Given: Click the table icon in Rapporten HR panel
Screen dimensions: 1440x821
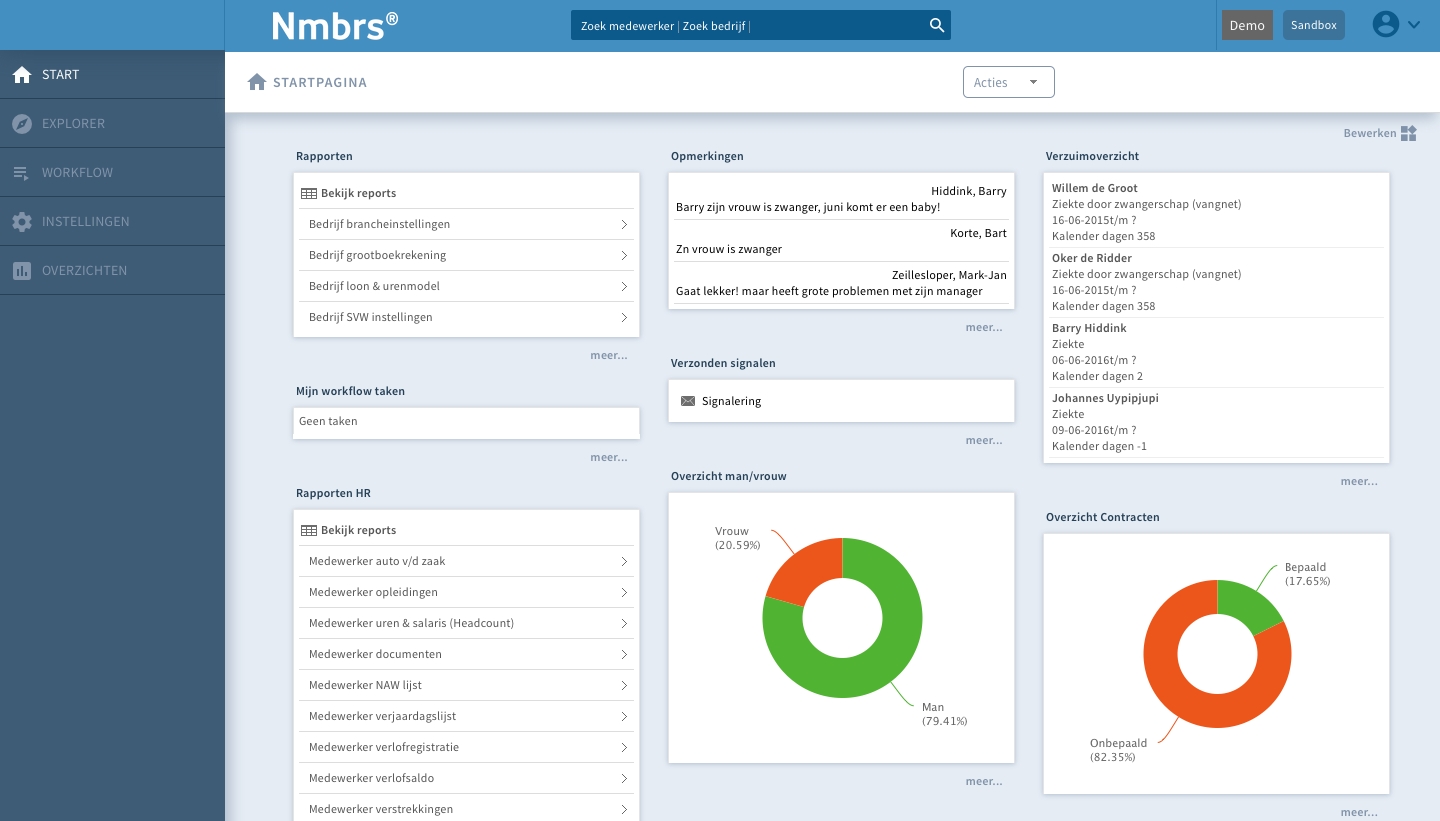Looking at the screenshot, I should pos(309,531).
